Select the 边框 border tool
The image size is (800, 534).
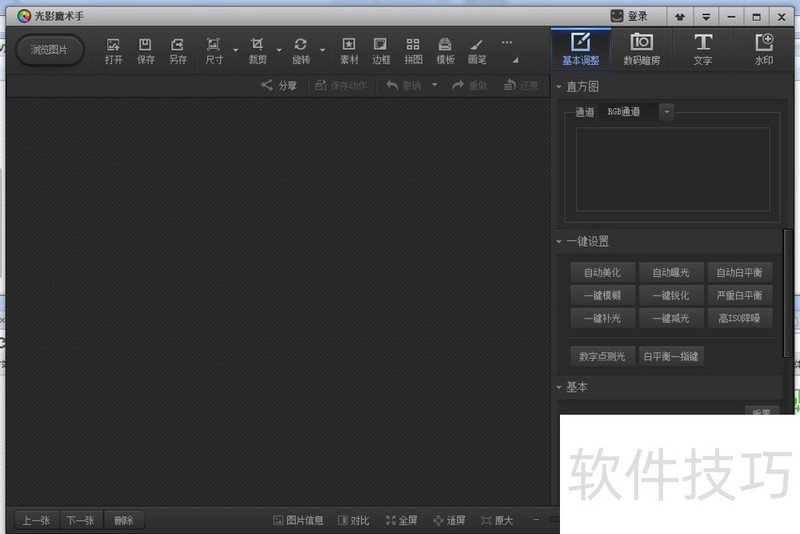(x=381, y=50)
